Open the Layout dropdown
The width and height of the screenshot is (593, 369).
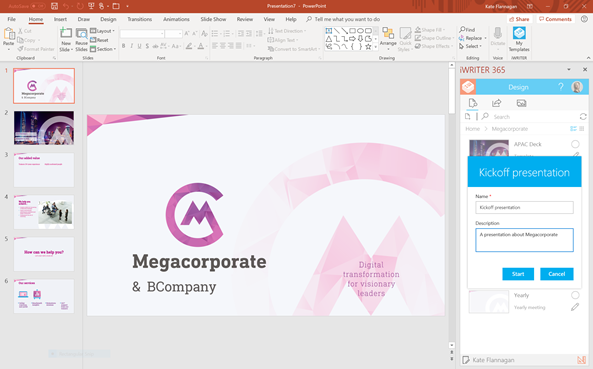click(102, 31)
